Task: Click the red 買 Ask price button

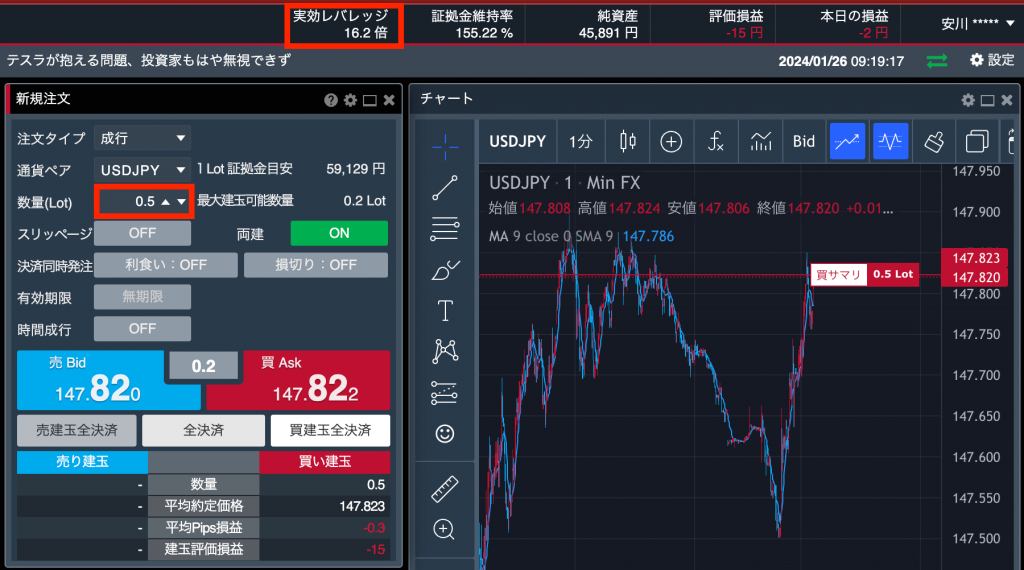Action: (x=298, y=381)
